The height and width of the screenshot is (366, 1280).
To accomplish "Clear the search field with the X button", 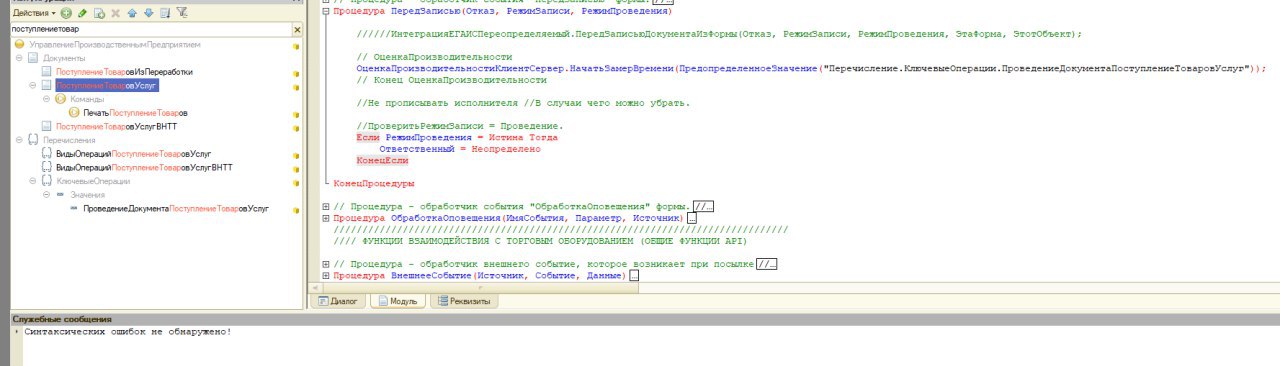I will pyautogui.click(x=297, y=30).
